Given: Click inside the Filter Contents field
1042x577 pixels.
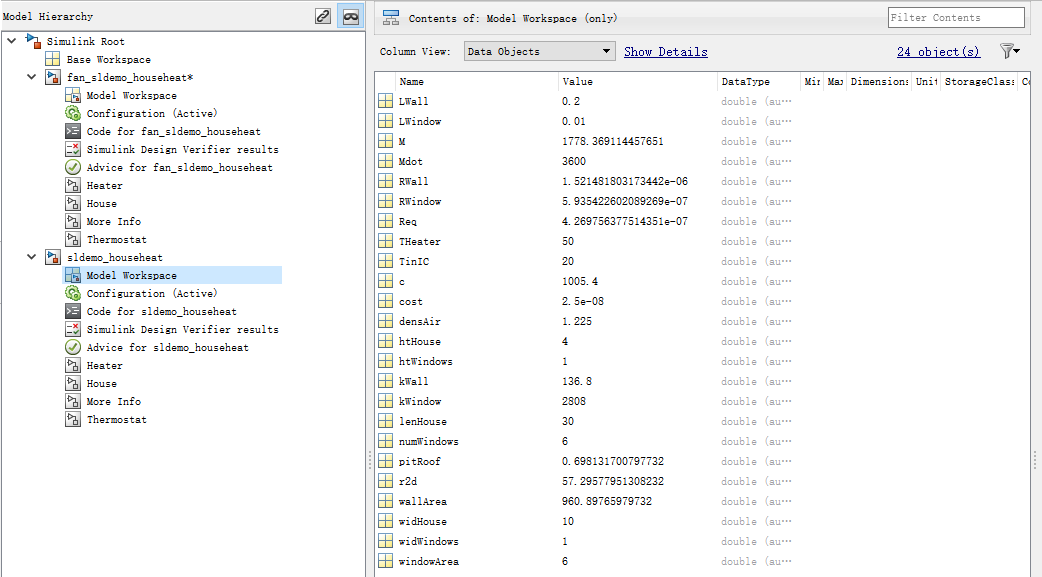Looking at the screenshot, I should click(x=954, y=17).
